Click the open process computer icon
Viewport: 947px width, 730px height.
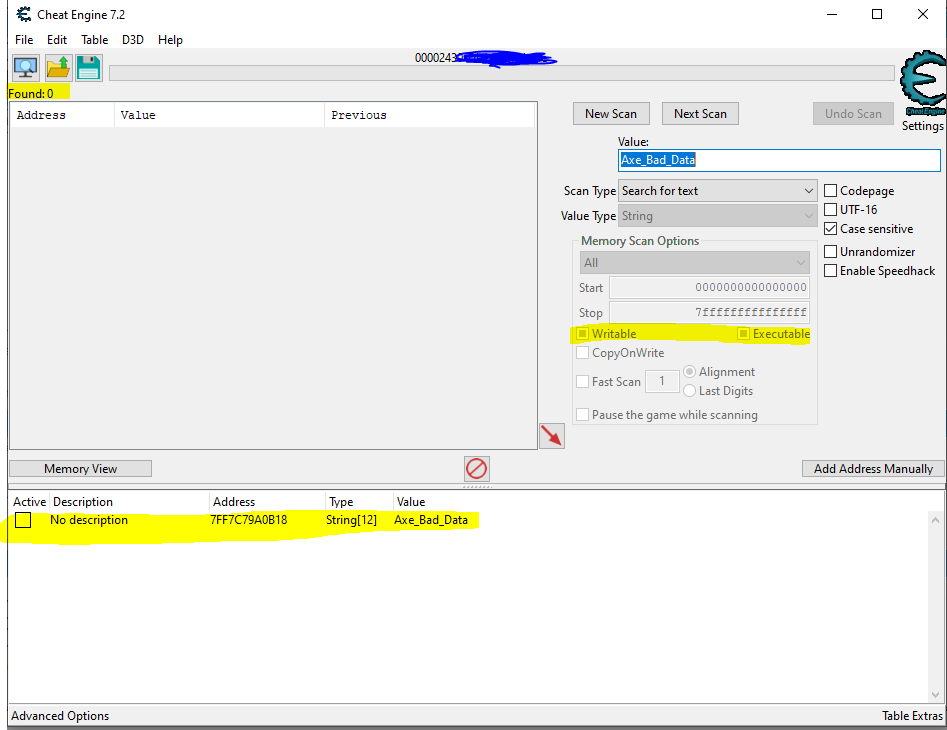point(26,68)
